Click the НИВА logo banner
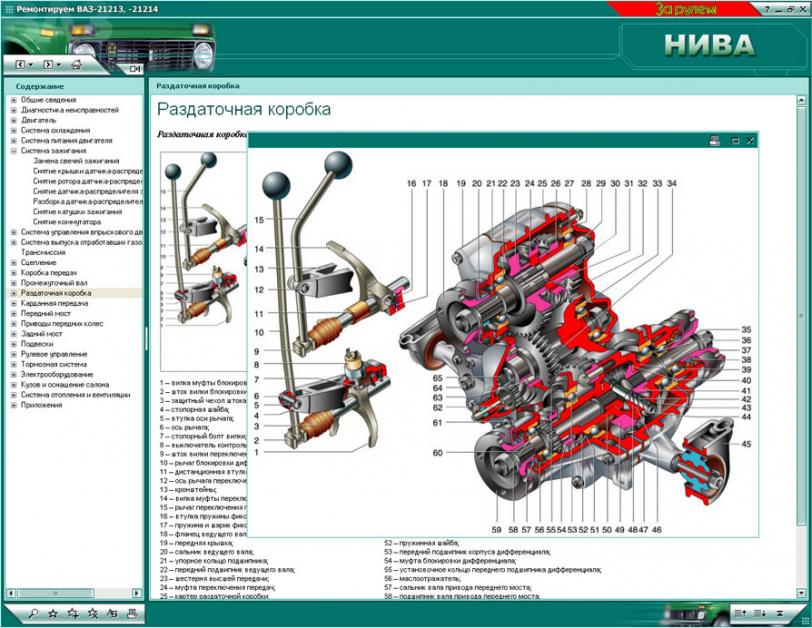The height and width of the screenshot is (628, 812). click(x=709, y=45)
